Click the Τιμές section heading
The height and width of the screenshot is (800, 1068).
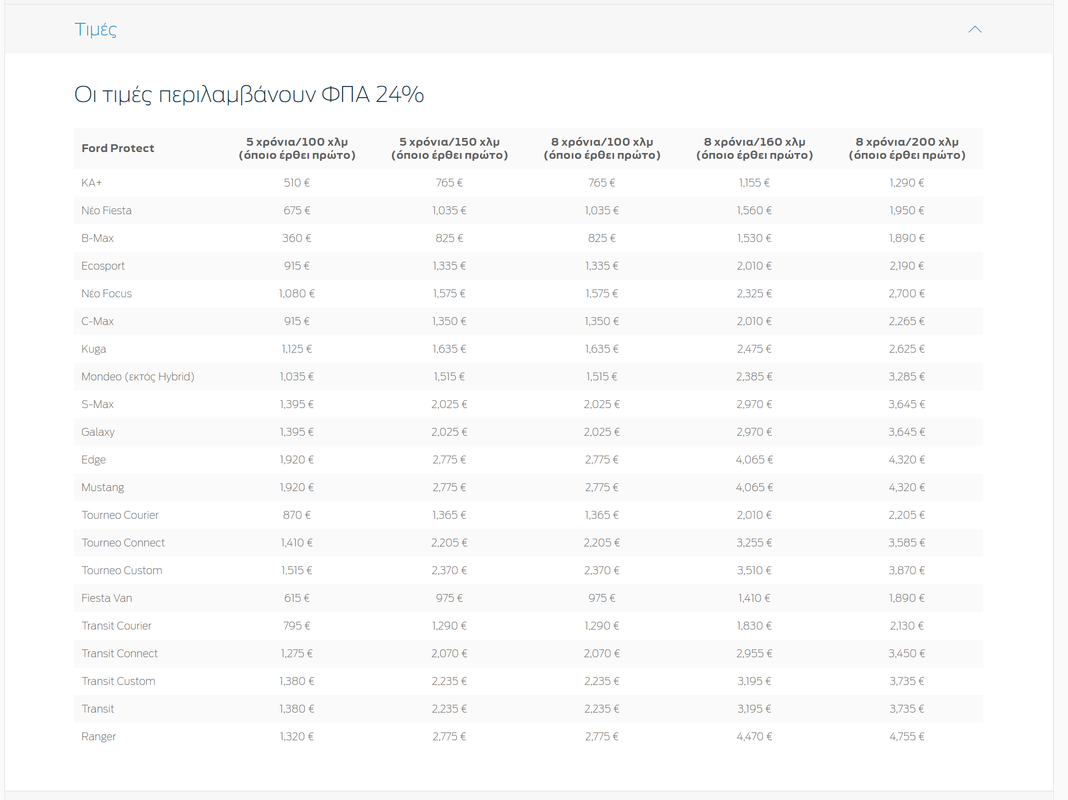point(95,29)
